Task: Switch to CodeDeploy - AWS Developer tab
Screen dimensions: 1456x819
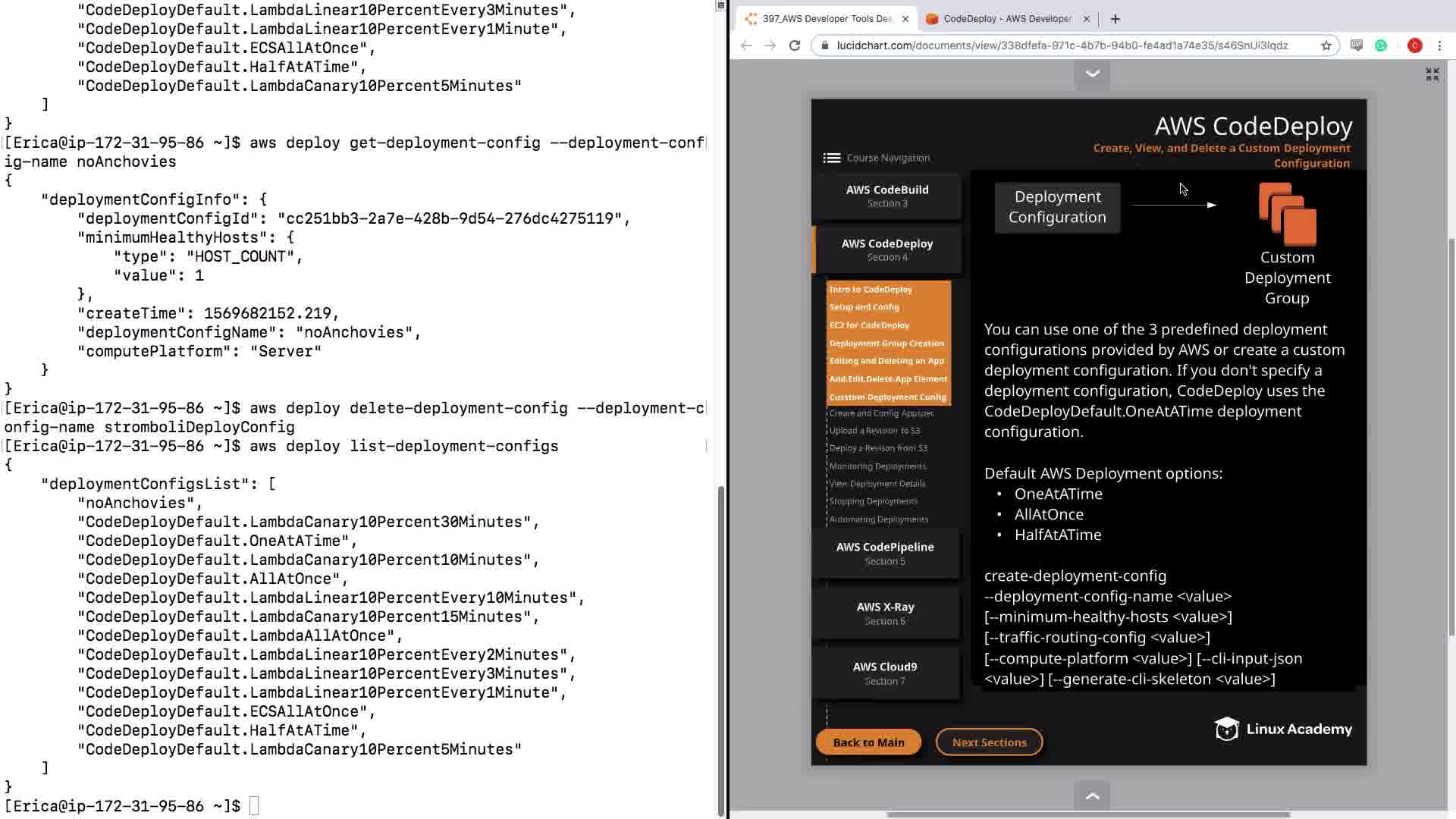Action: point(1006,19)
